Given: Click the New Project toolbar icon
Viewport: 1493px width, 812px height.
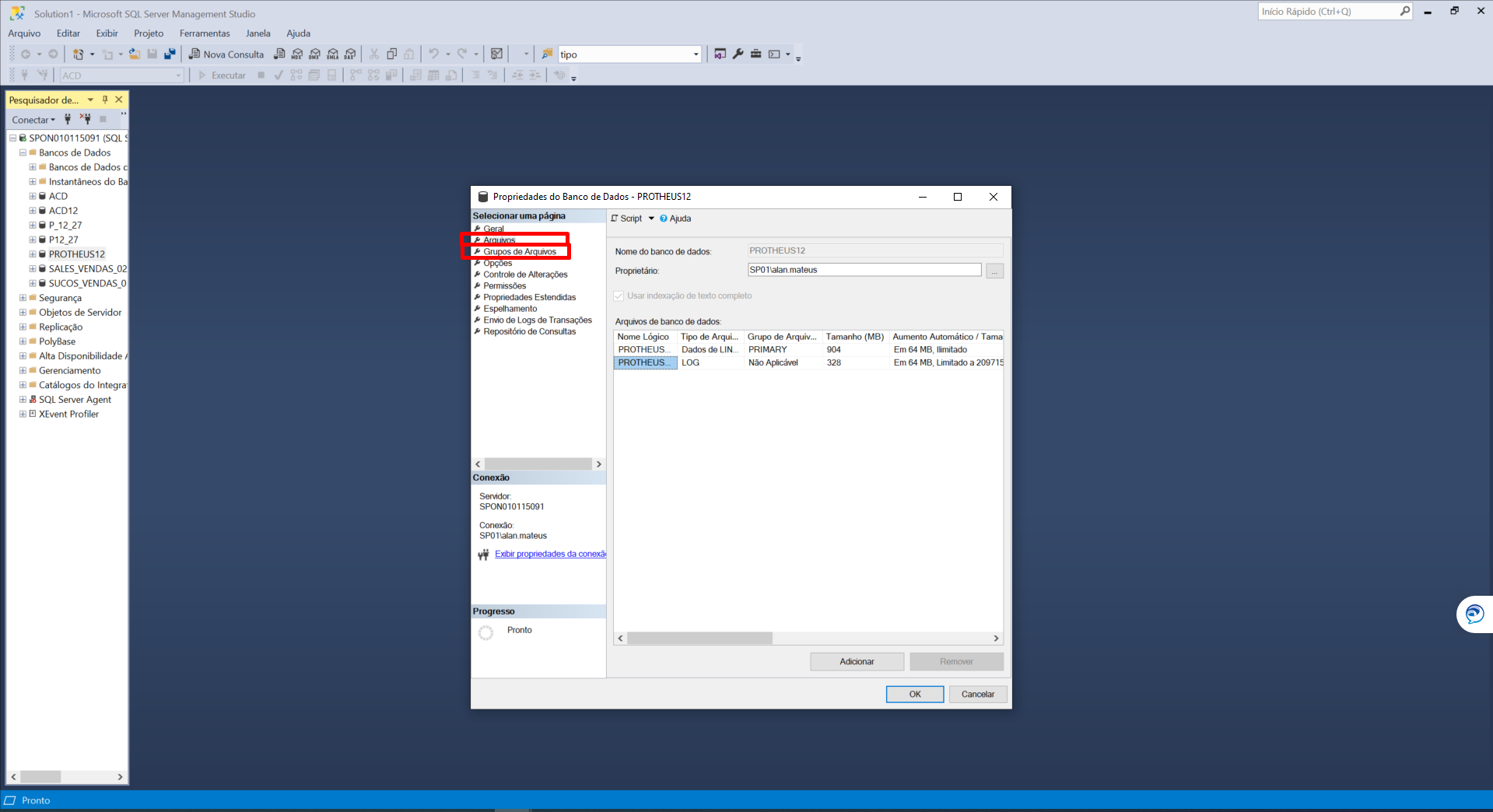Looking at the screenshot, I should pyautogui.click(x=78, y=54).
